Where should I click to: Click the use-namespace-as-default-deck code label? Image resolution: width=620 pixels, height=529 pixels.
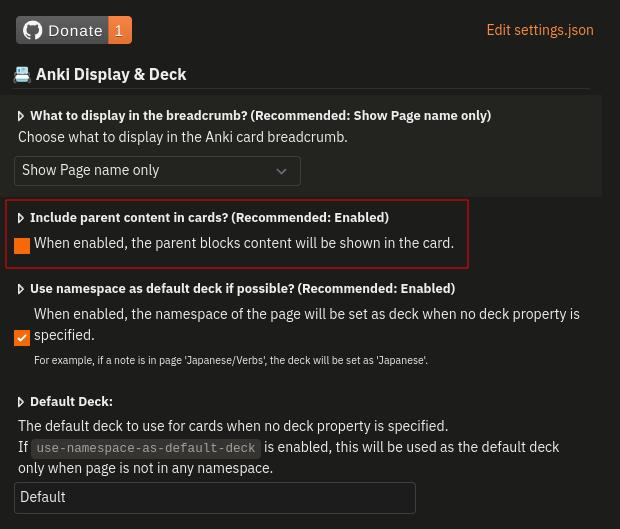pyautogui.click(x=146, y=448)
